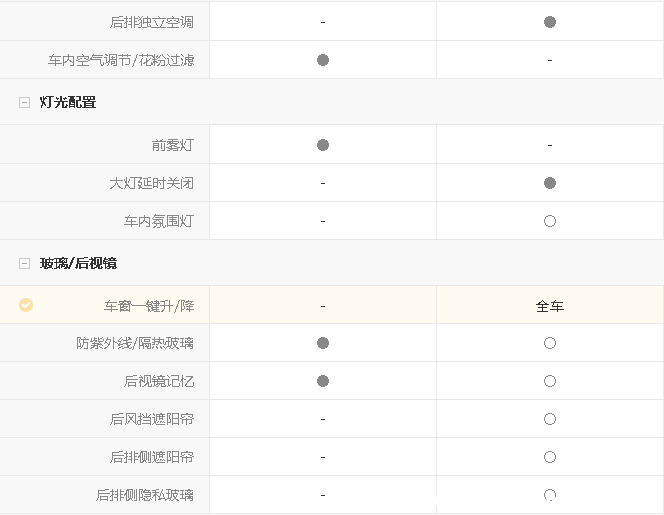The height and width of the screenshot is (515, 664).
Task: Click hollow circle for 车内氛围灯
Action: pyautogui.click(x=550, y=221)
